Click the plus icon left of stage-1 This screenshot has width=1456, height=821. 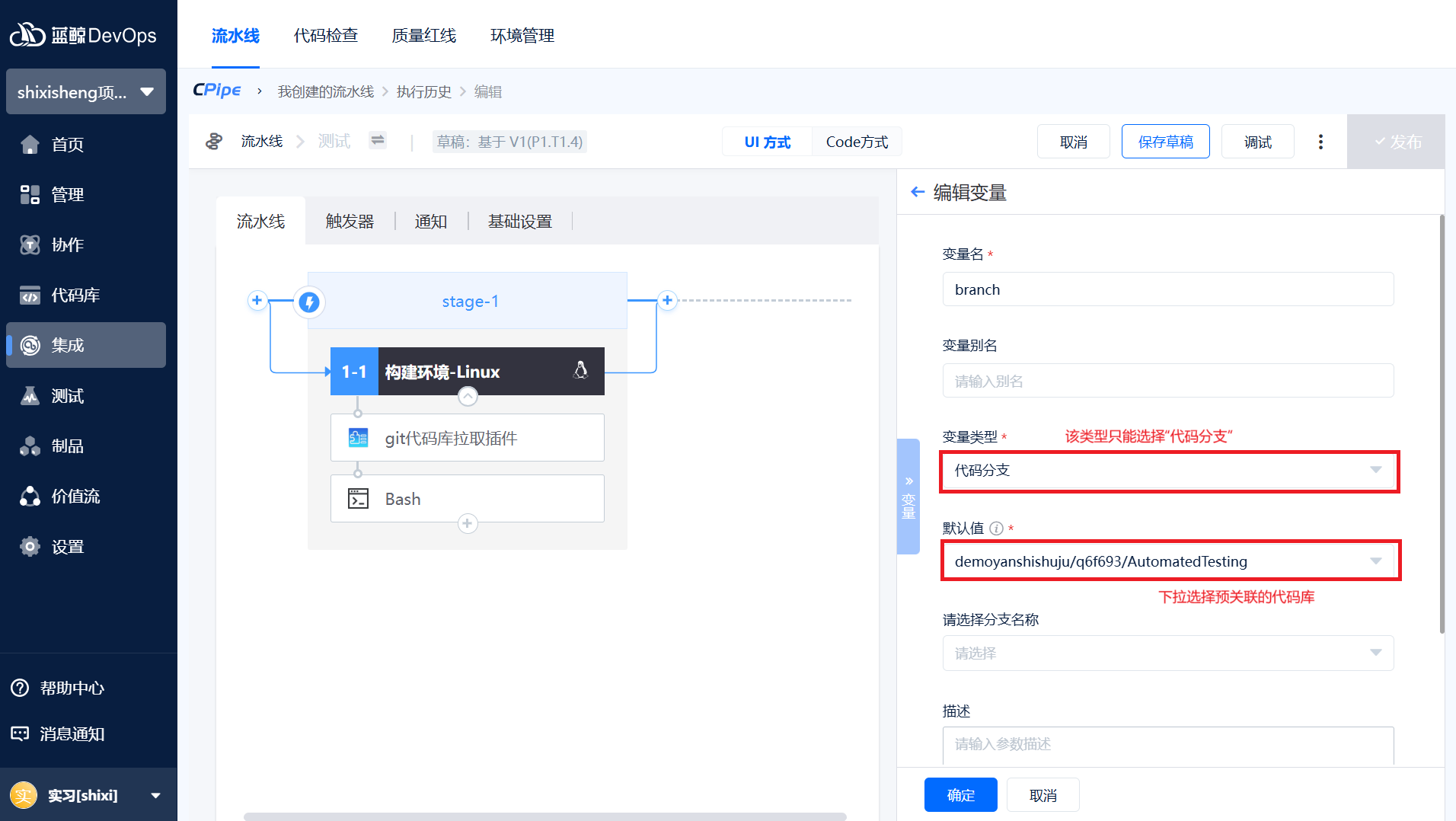pos(257,300)
